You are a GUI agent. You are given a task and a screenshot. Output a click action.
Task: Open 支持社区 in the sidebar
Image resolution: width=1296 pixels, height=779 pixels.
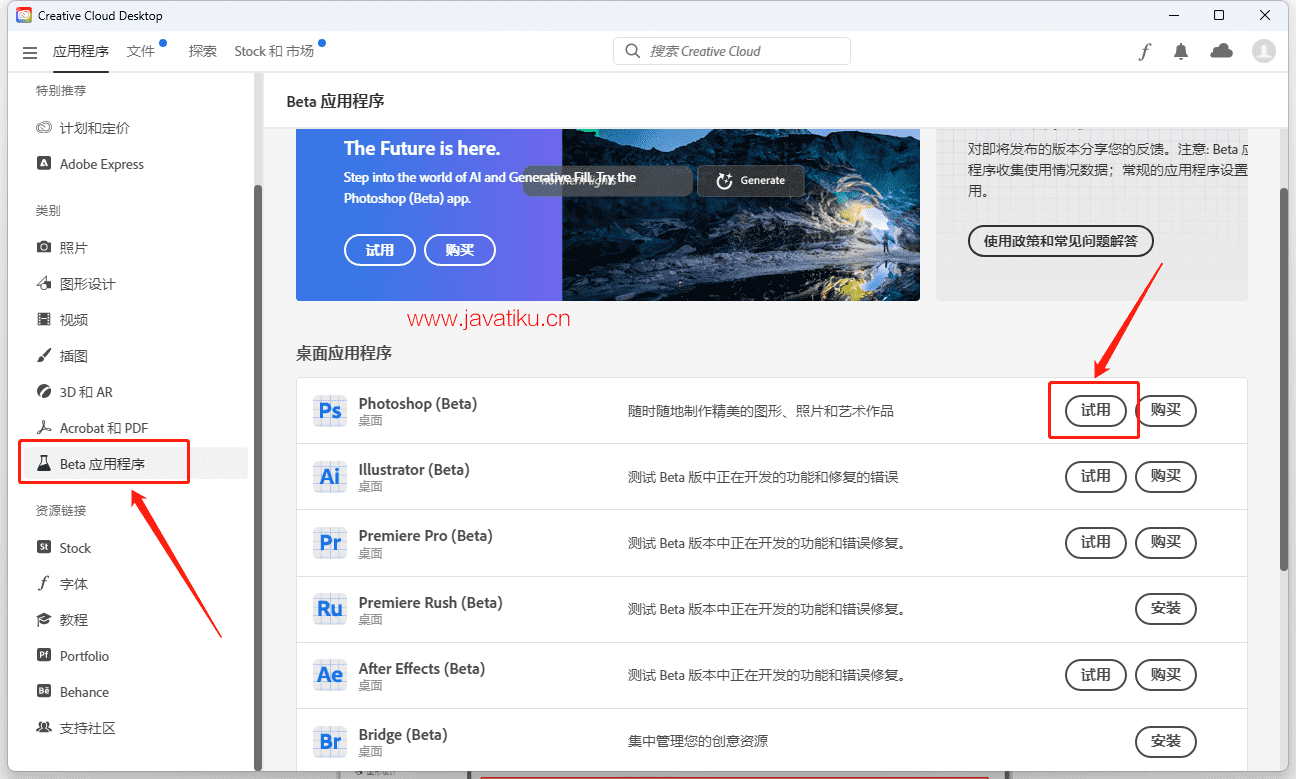[x=76, y=728]
